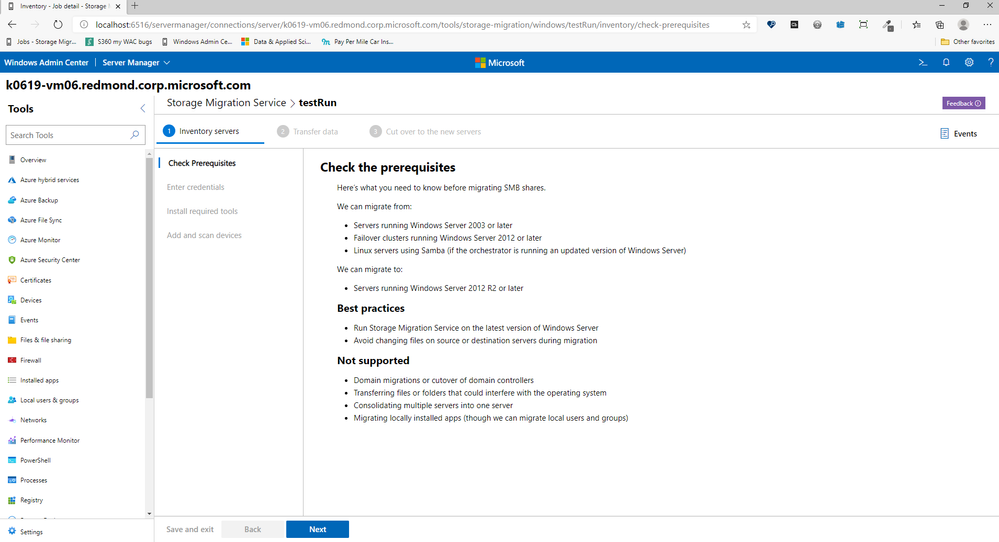The image size is (999, 542).
Task: Collapse the Tools pane chevron
Action: [143, 109]
